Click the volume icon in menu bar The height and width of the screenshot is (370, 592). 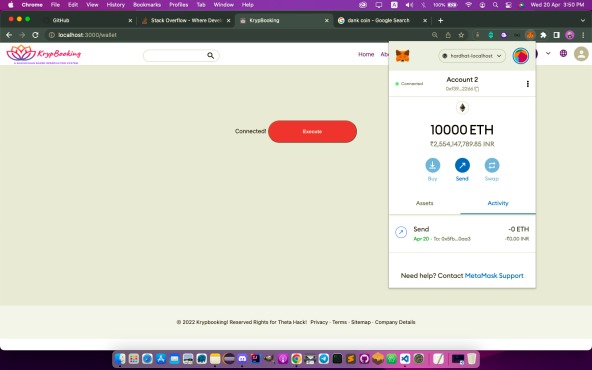[x=409, y=5]
